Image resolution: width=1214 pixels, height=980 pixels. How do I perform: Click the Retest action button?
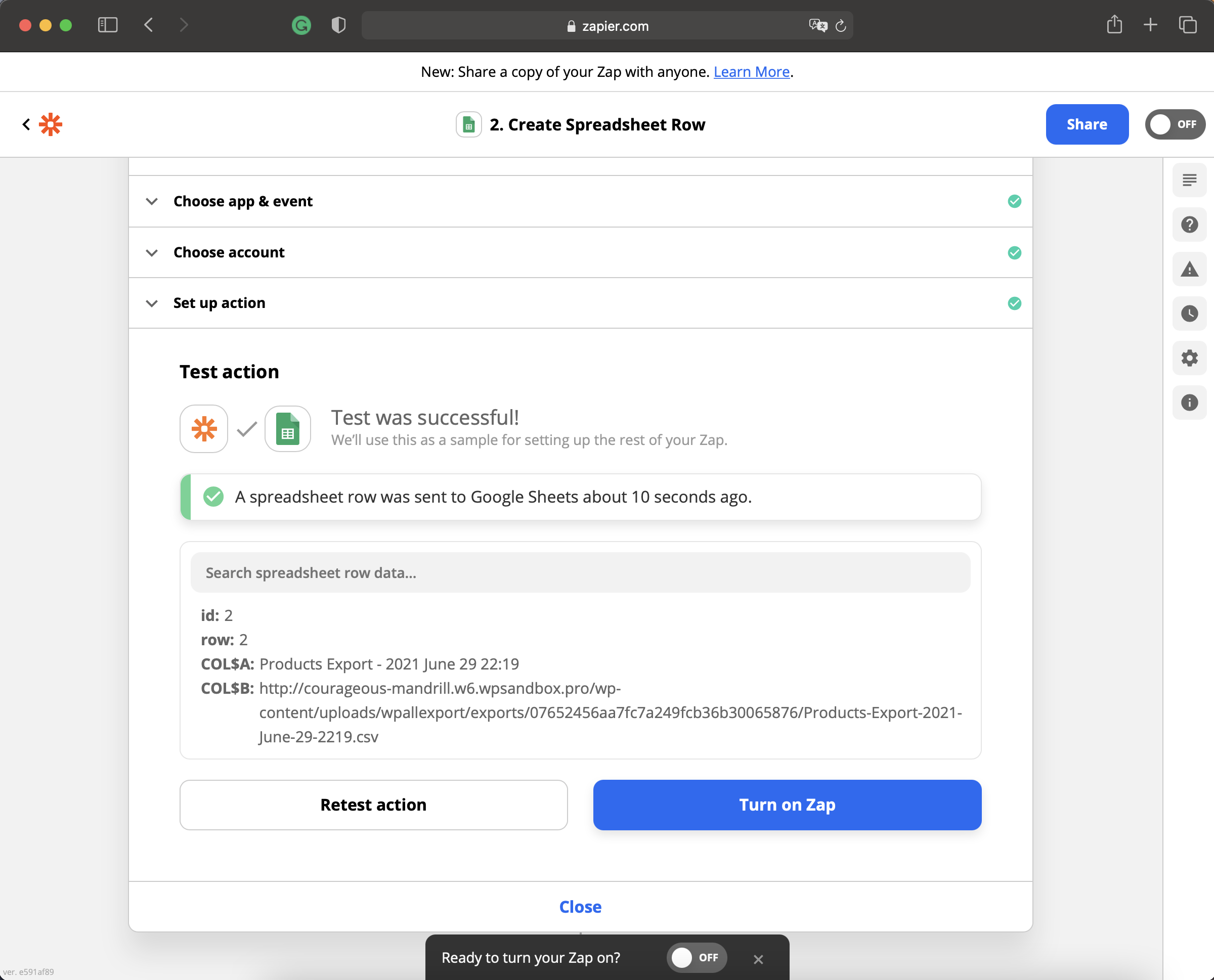[373, 805]
